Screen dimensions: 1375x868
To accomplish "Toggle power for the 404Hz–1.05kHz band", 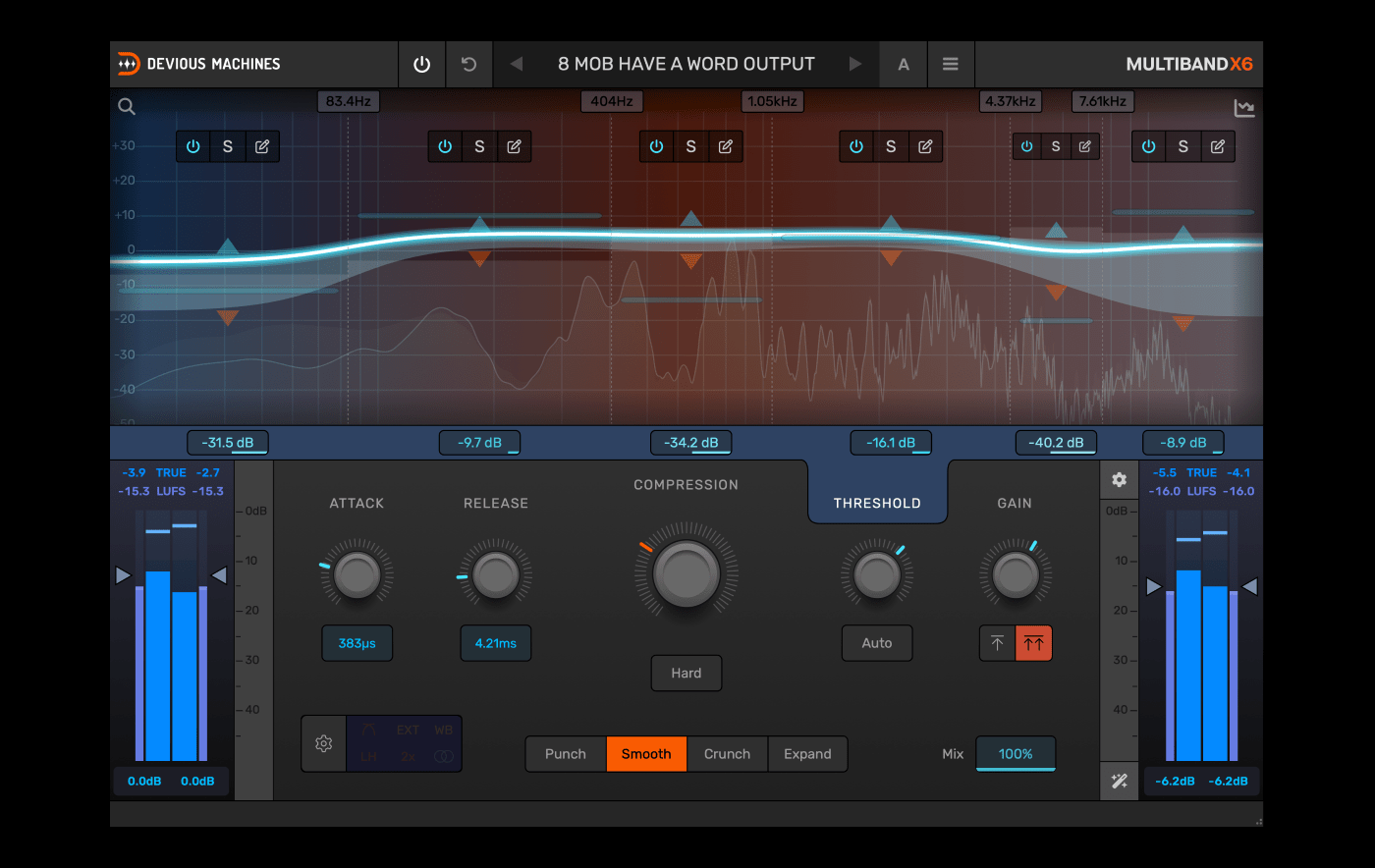I will (x=657, y=146).
